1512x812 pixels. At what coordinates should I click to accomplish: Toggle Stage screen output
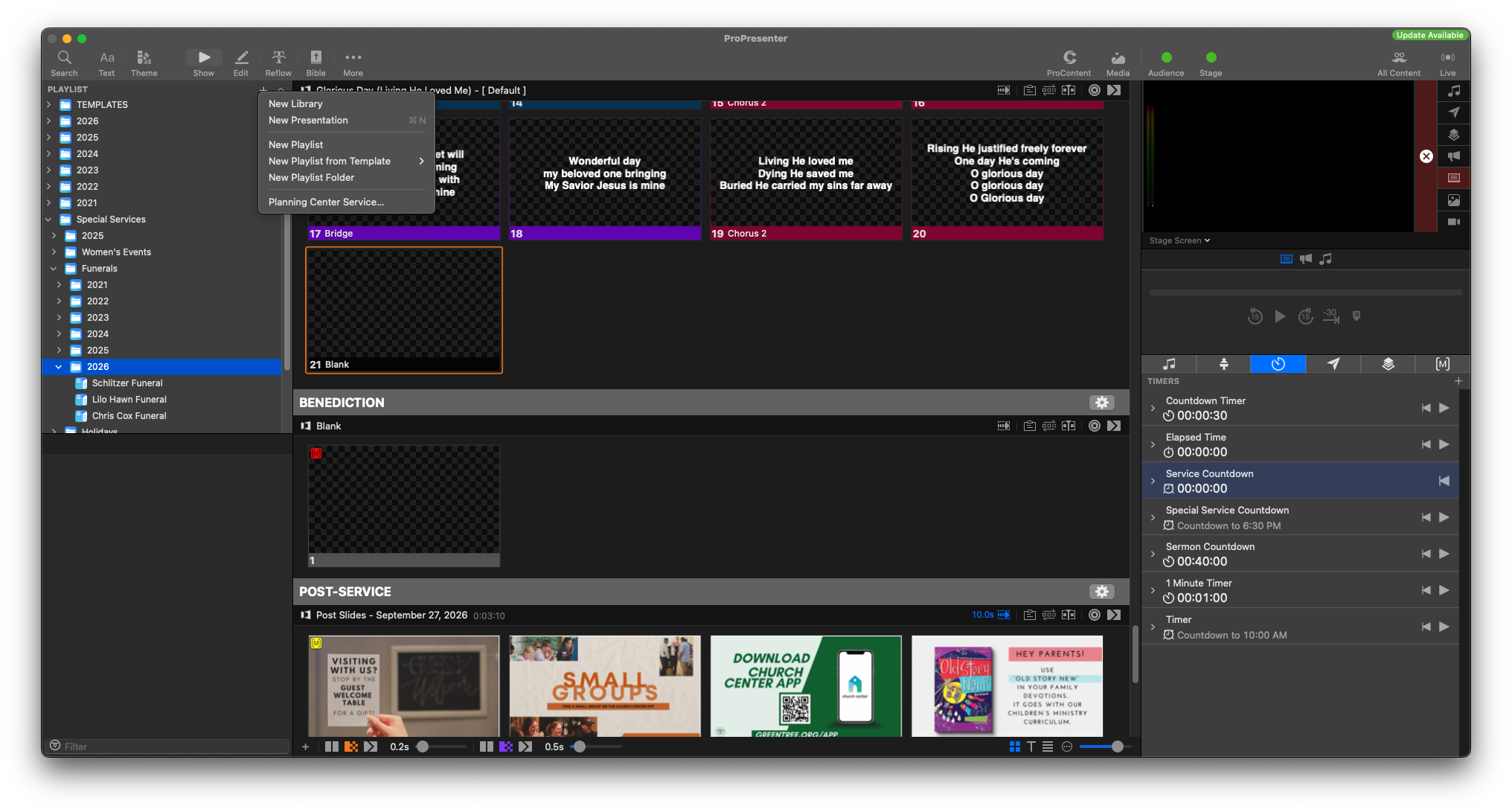[x=1211, y=63]
